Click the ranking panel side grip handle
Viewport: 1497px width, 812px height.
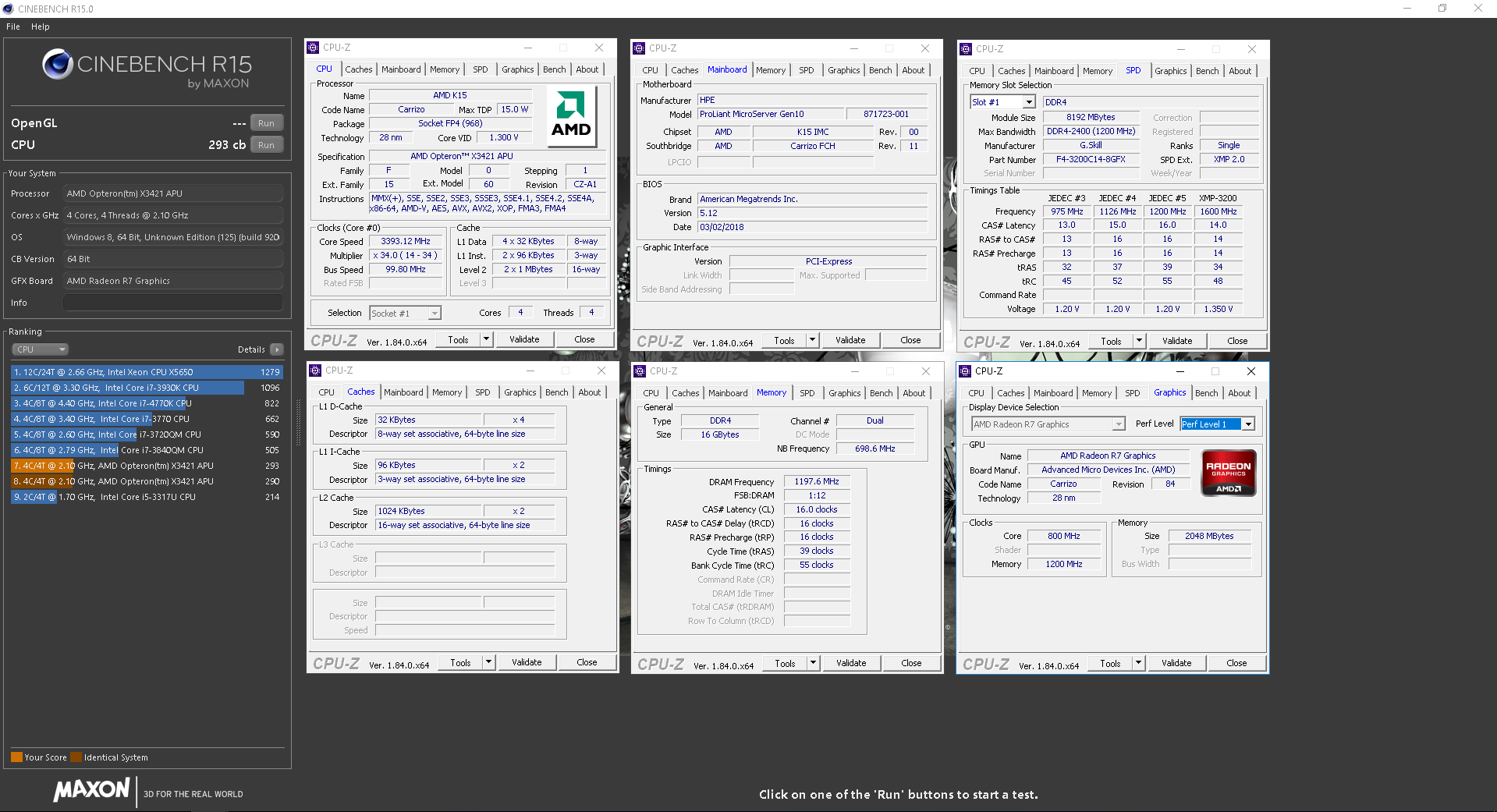pyautogui.click(x=298, y=423)
